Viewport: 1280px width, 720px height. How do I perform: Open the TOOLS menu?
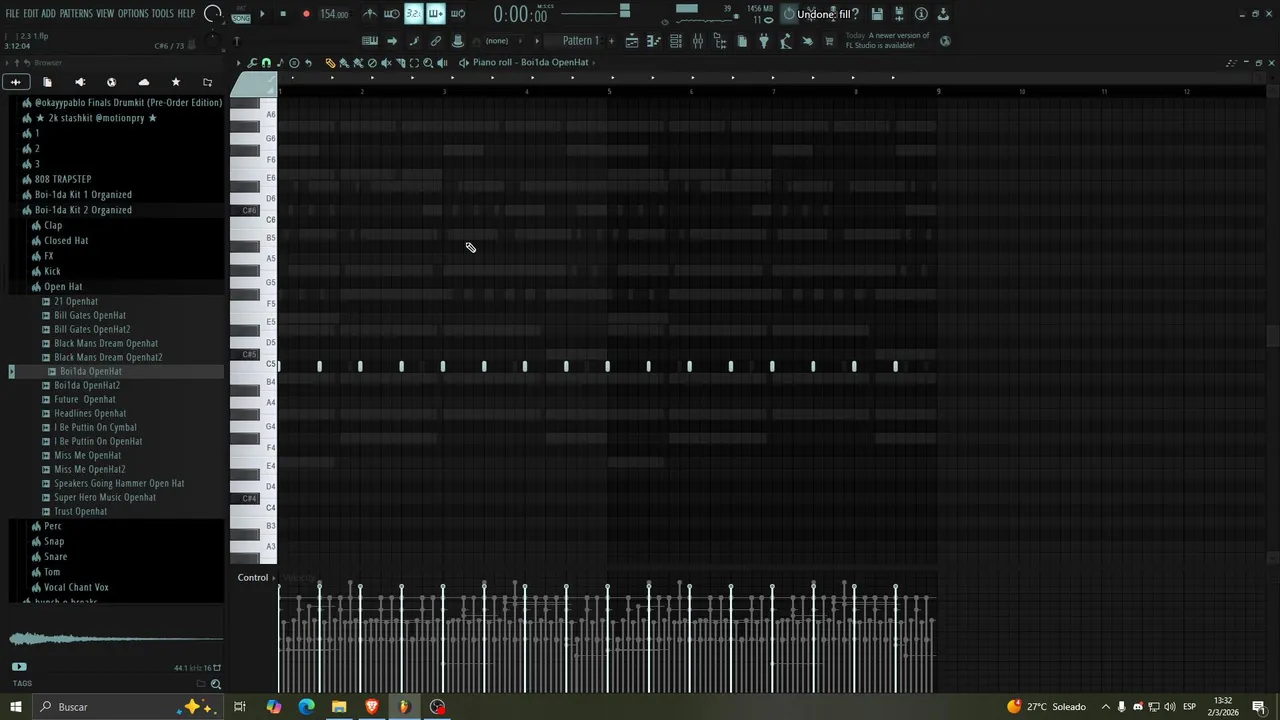point(162,14)
